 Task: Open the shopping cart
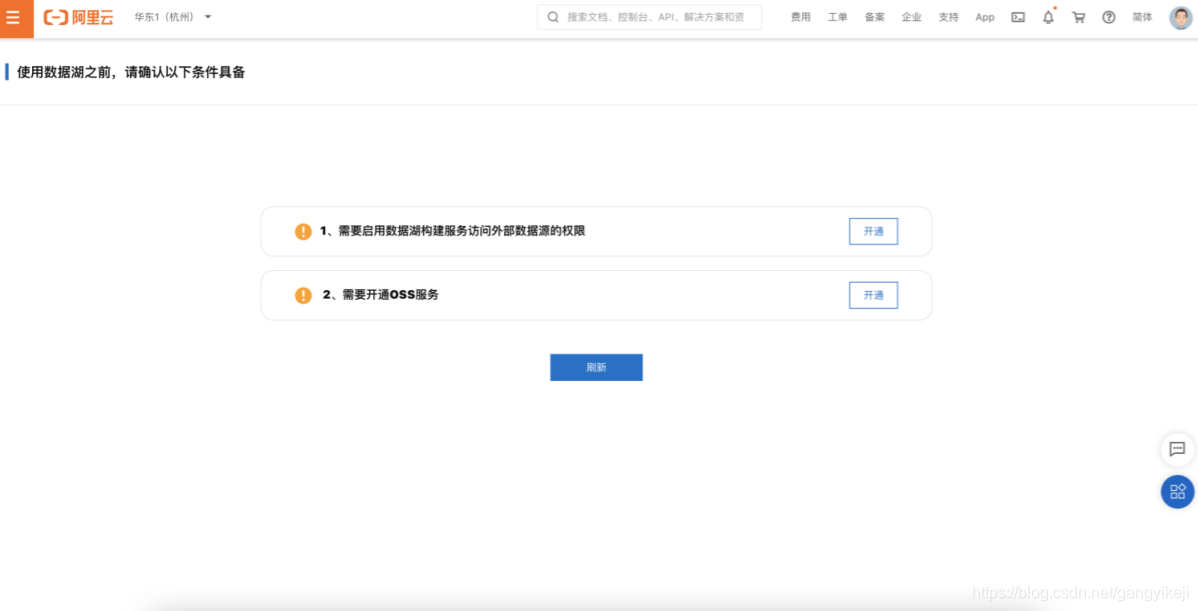click(x=1078, y=17)
